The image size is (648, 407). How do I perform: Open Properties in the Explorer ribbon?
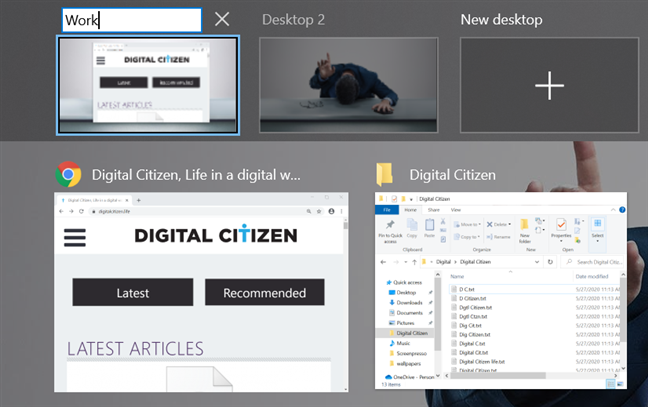(x=561, y=229)
